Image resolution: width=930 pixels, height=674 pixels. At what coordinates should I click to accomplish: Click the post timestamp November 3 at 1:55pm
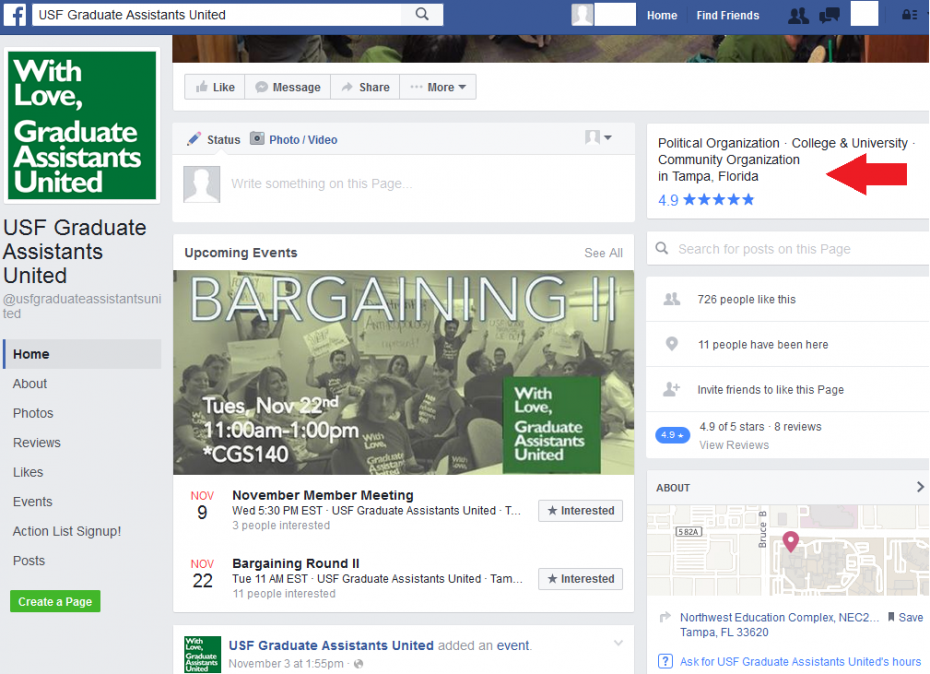286,664
